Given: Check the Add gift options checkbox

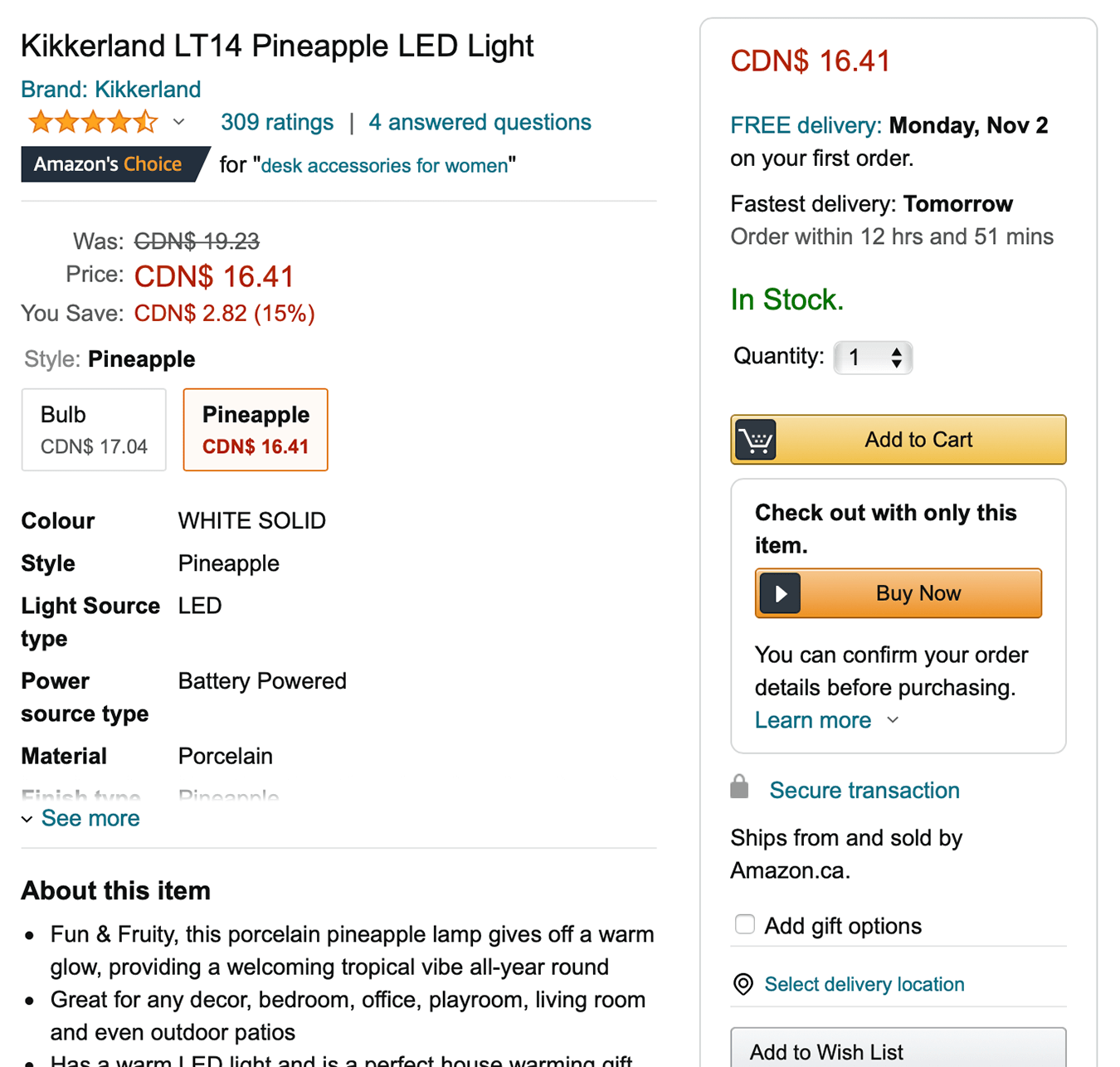Looking at the screenshot, I should [745, 924].
